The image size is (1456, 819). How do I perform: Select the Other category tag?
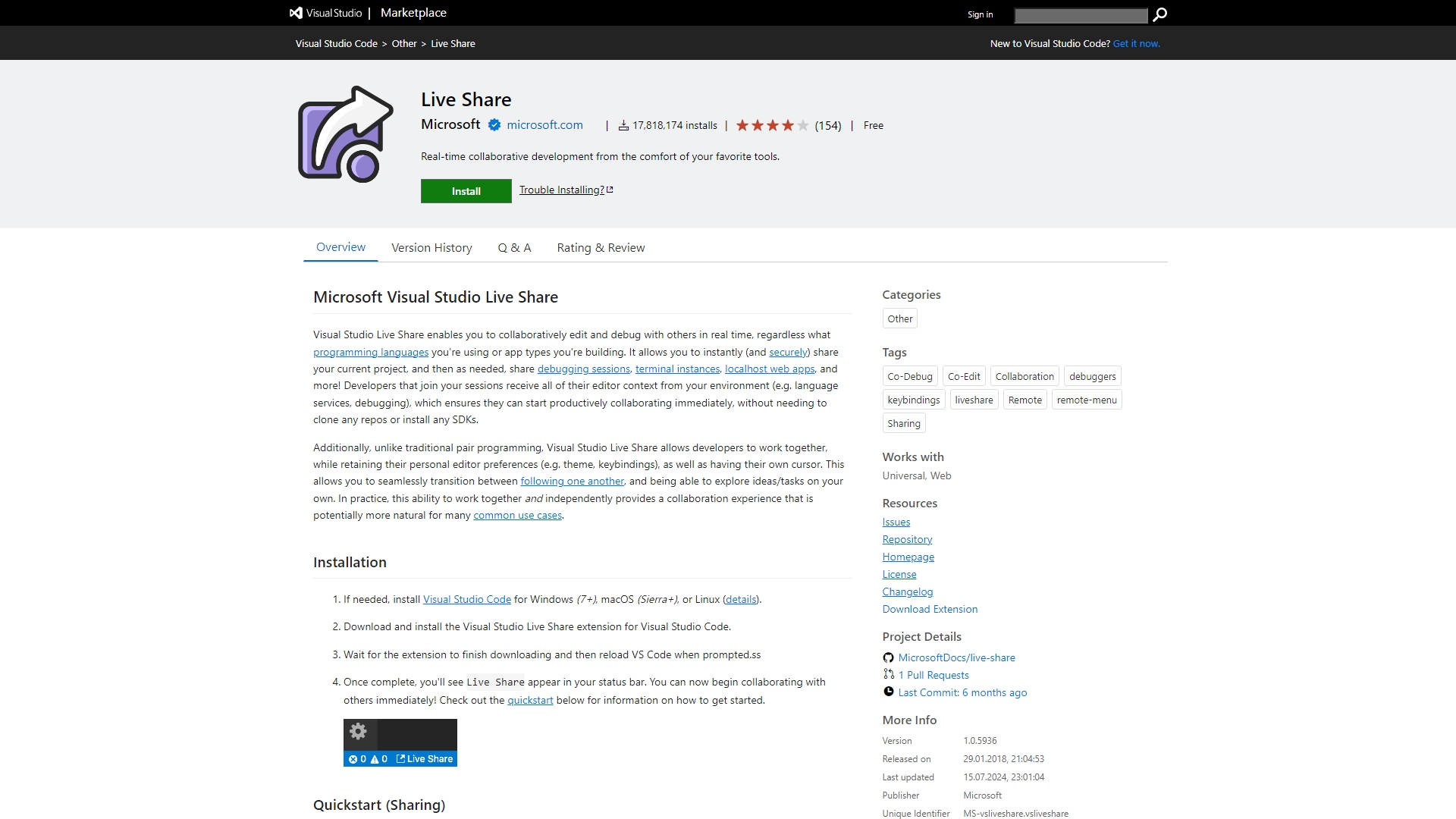pyautogui.click(x=899, y=318)
